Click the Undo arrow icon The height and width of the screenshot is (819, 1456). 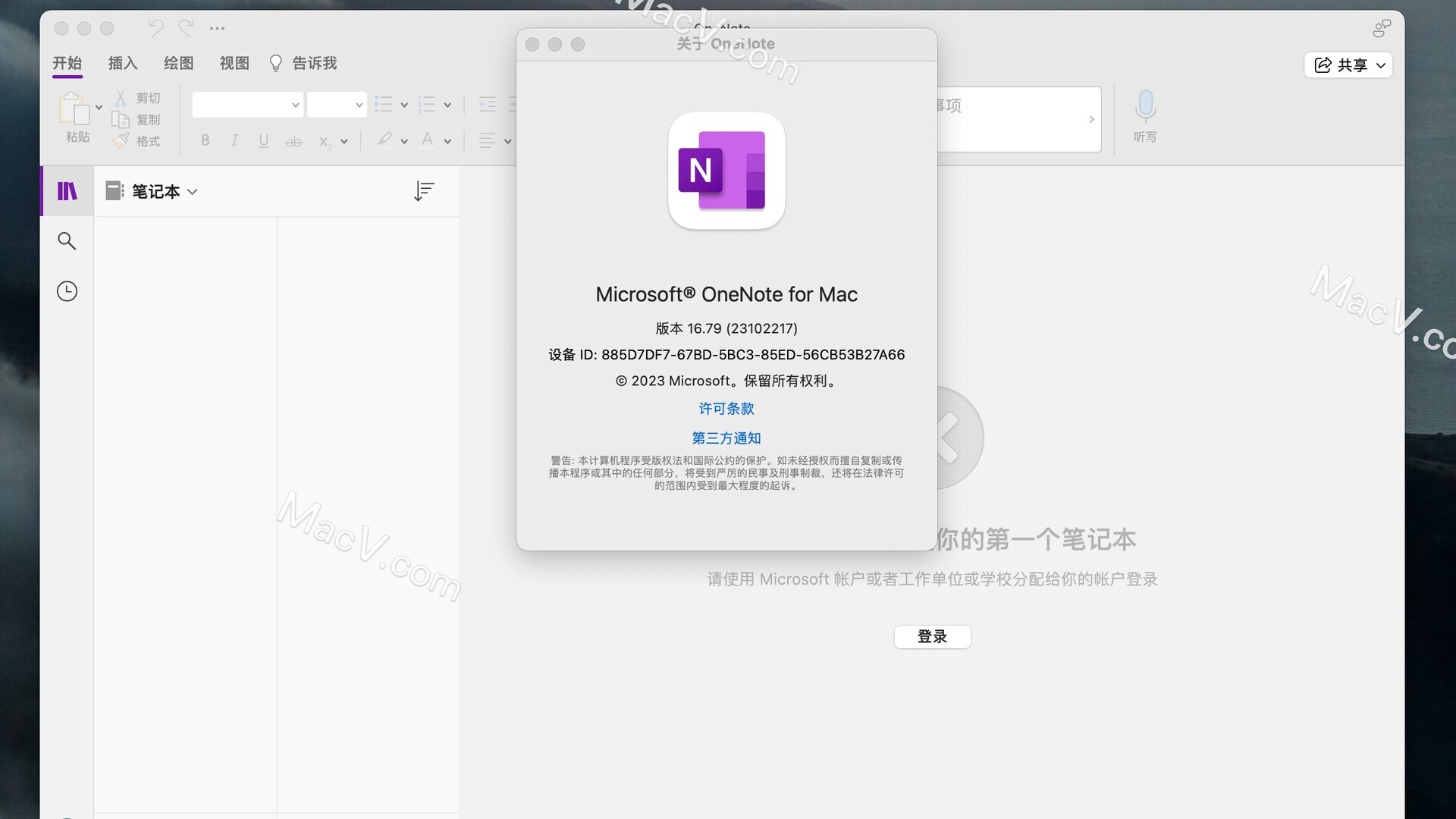click(x=156, y=28)
